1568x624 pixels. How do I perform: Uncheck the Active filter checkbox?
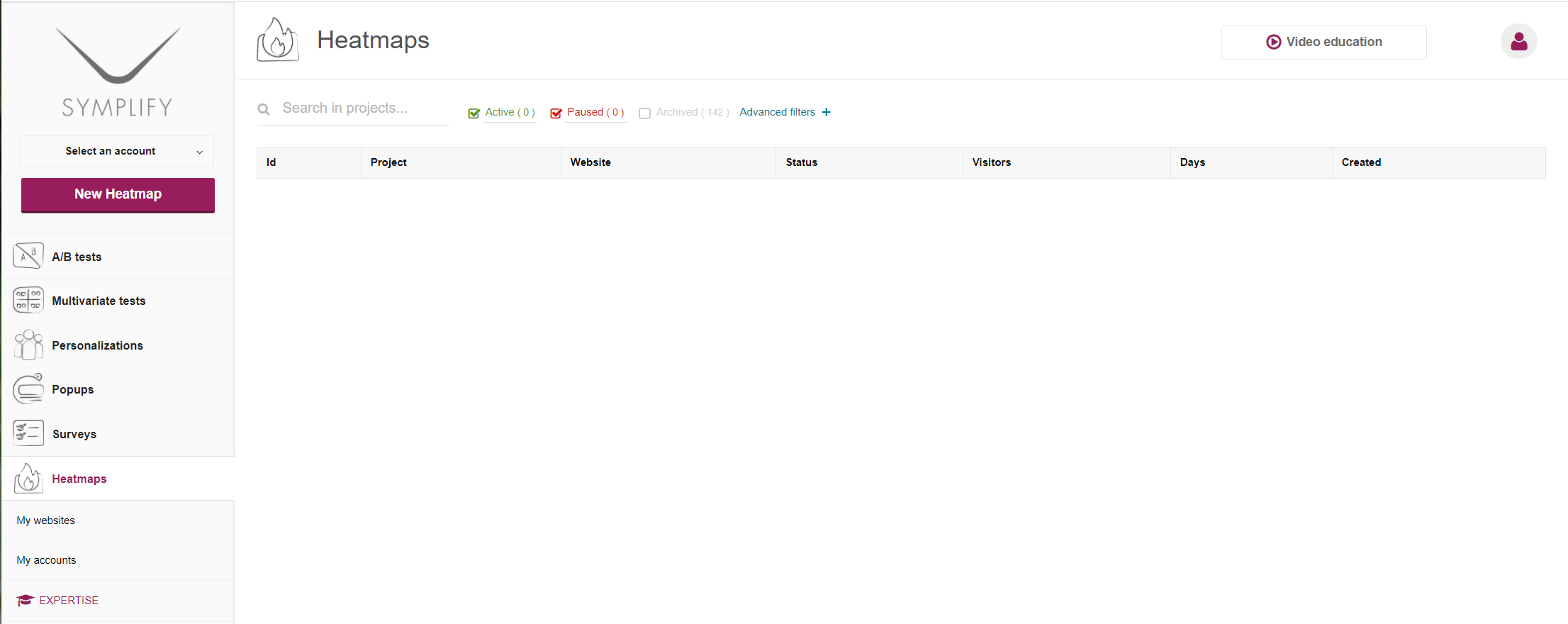(474, 113)
